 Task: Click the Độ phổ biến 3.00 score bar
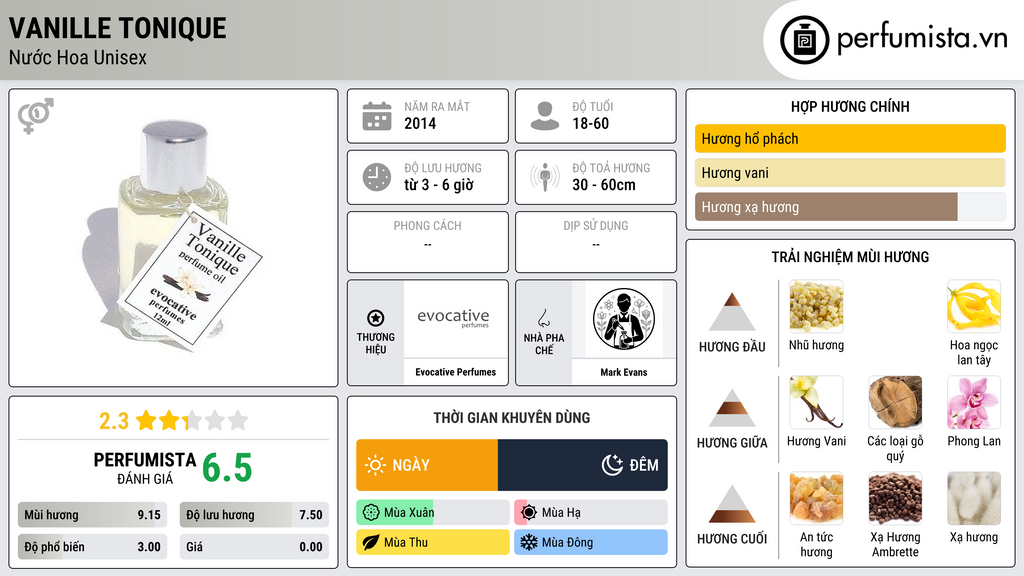92,547
